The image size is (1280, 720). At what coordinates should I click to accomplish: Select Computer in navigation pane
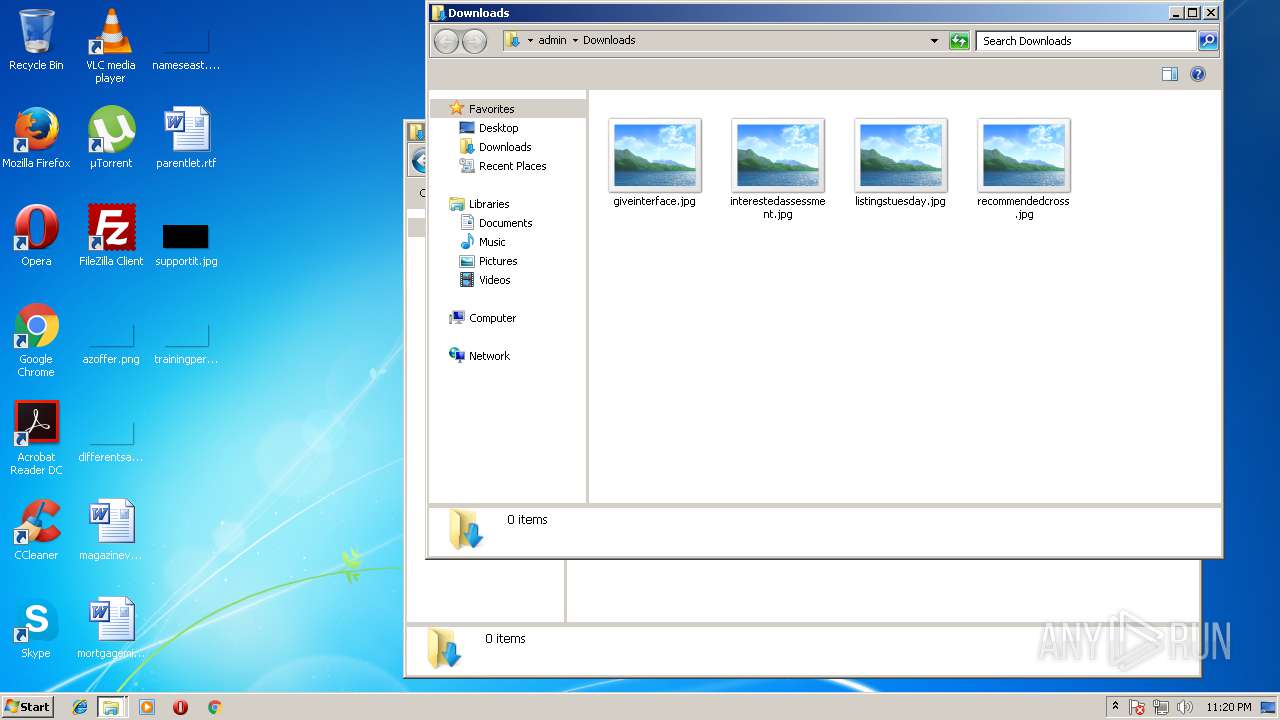pyautogui.click(x=492, y=318)
